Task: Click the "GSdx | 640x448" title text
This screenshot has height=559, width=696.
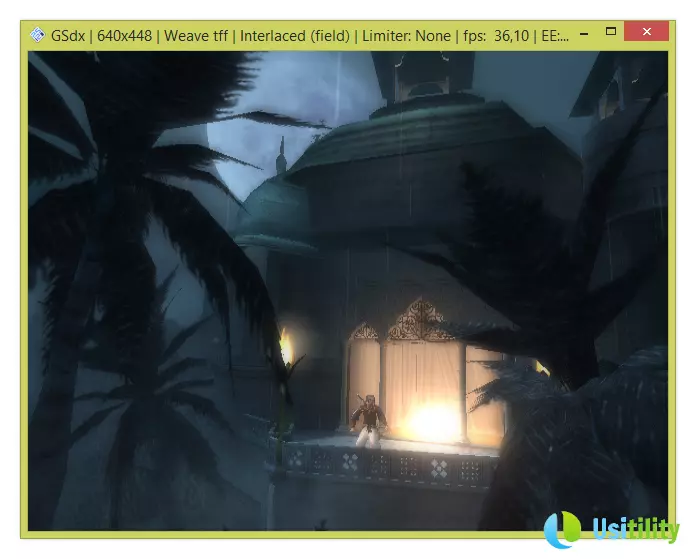Action: pyautogui.click(x=101, y=35)
